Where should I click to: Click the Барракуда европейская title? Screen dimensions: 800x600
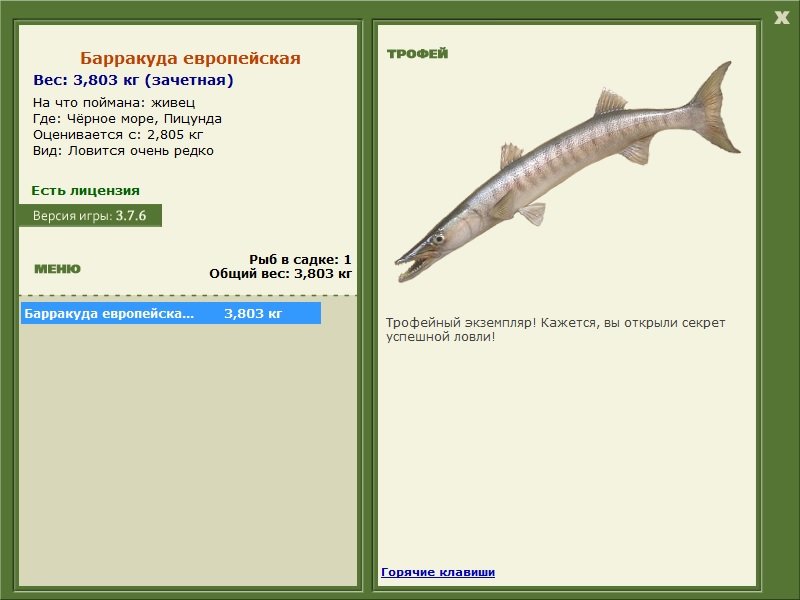[190, 58]
